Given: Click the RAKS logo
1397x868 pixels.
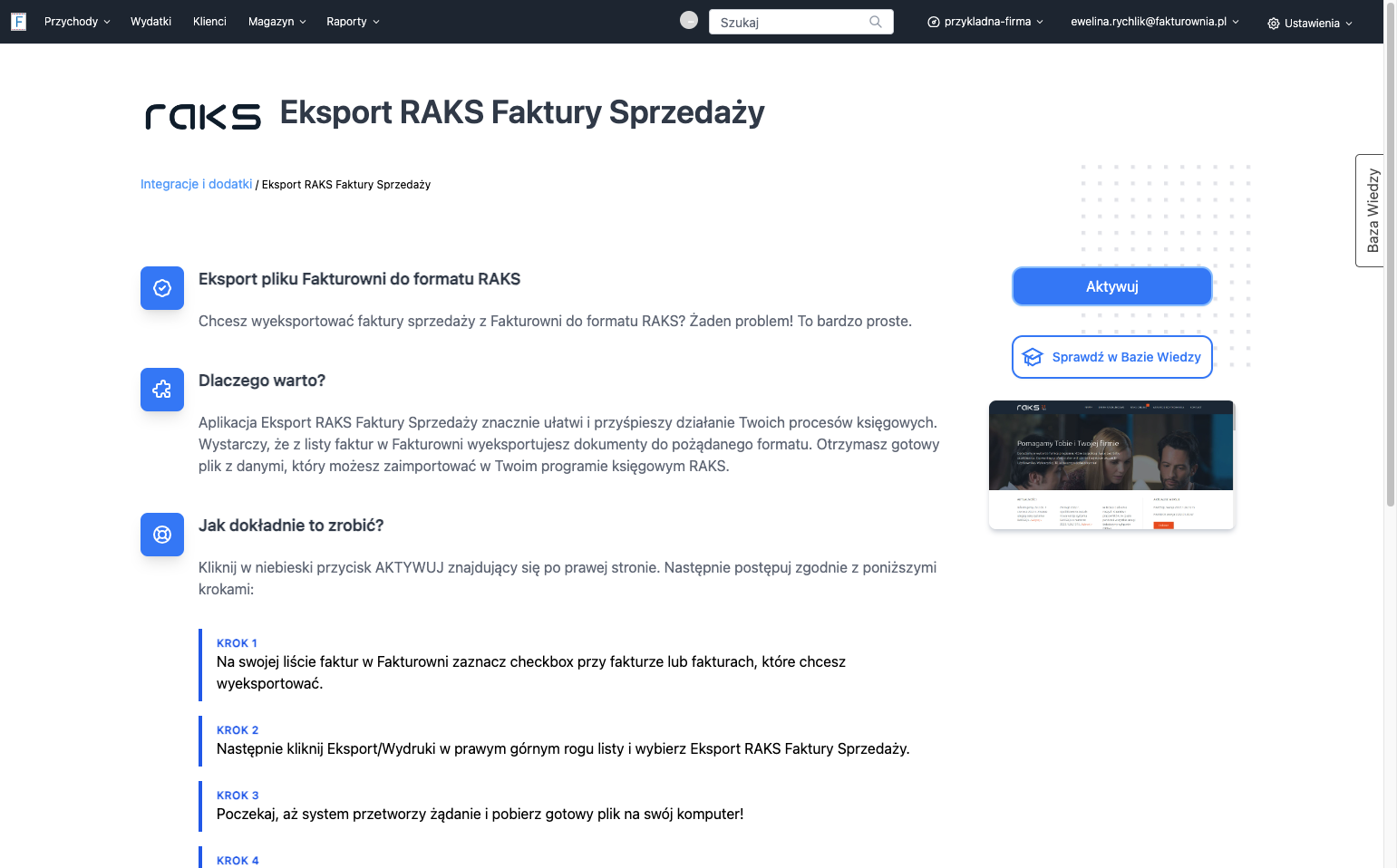Looking at the screenshot, I should (203, 116).
